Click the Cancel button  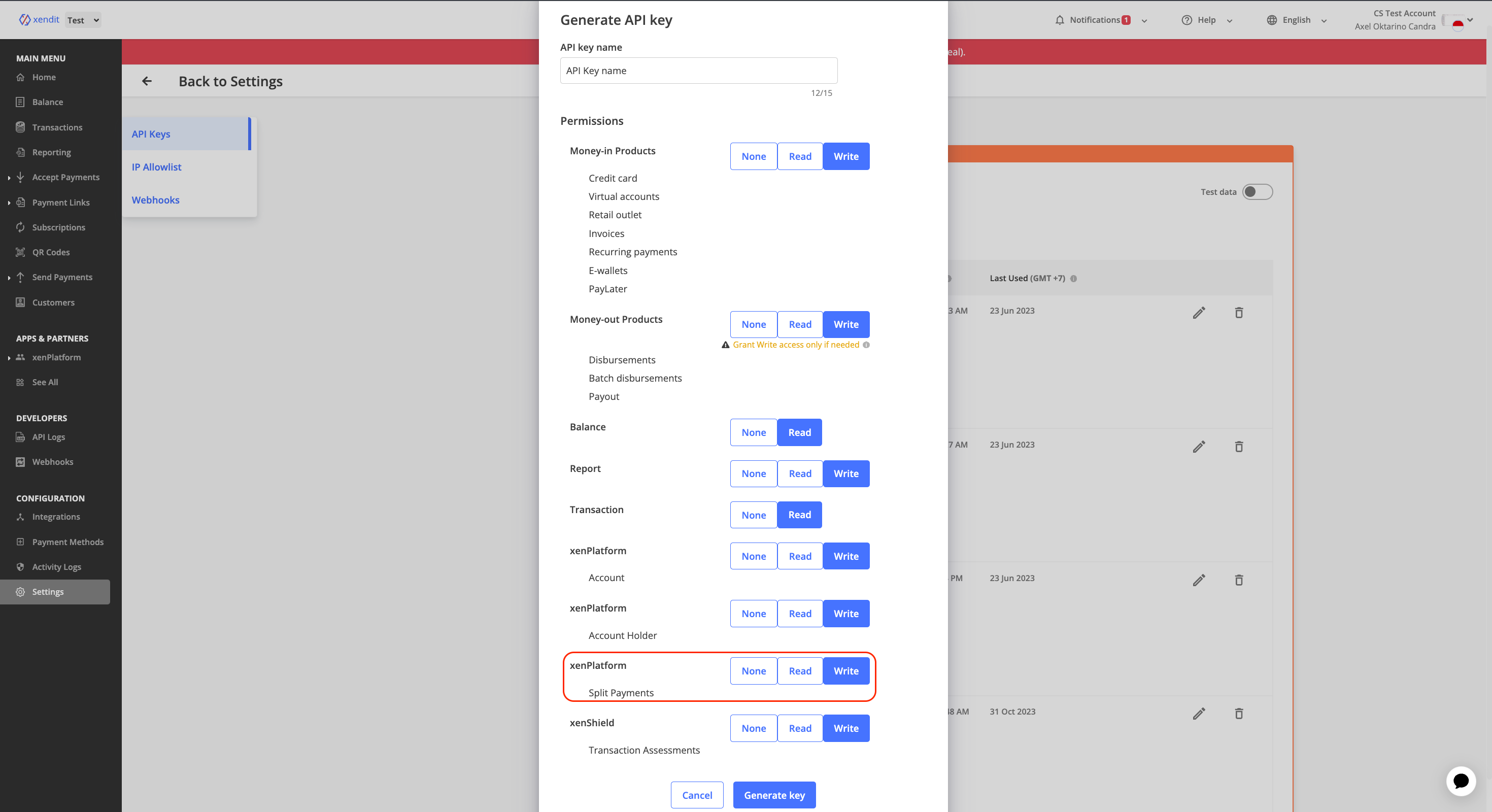coord(697,795)
